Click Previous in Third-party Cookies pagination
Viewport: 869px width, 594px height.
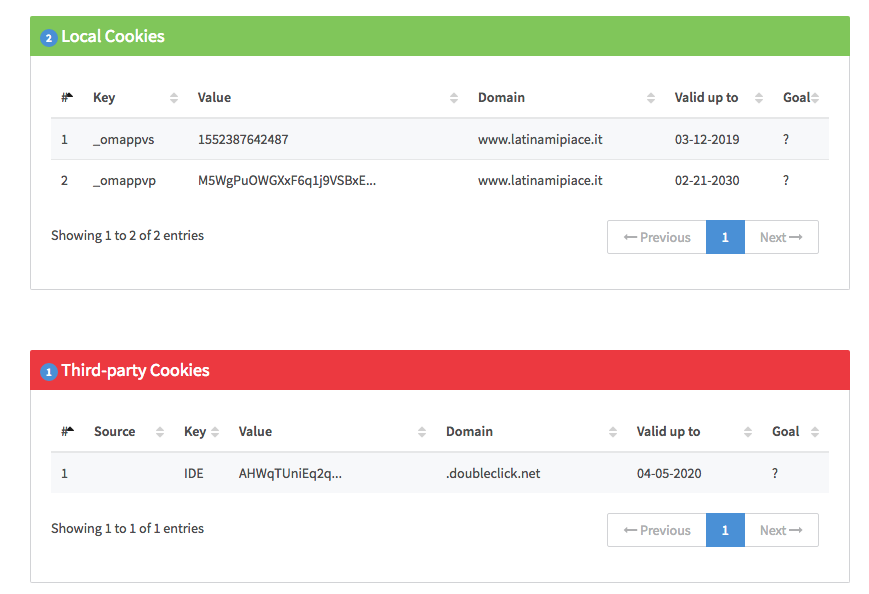657,530
